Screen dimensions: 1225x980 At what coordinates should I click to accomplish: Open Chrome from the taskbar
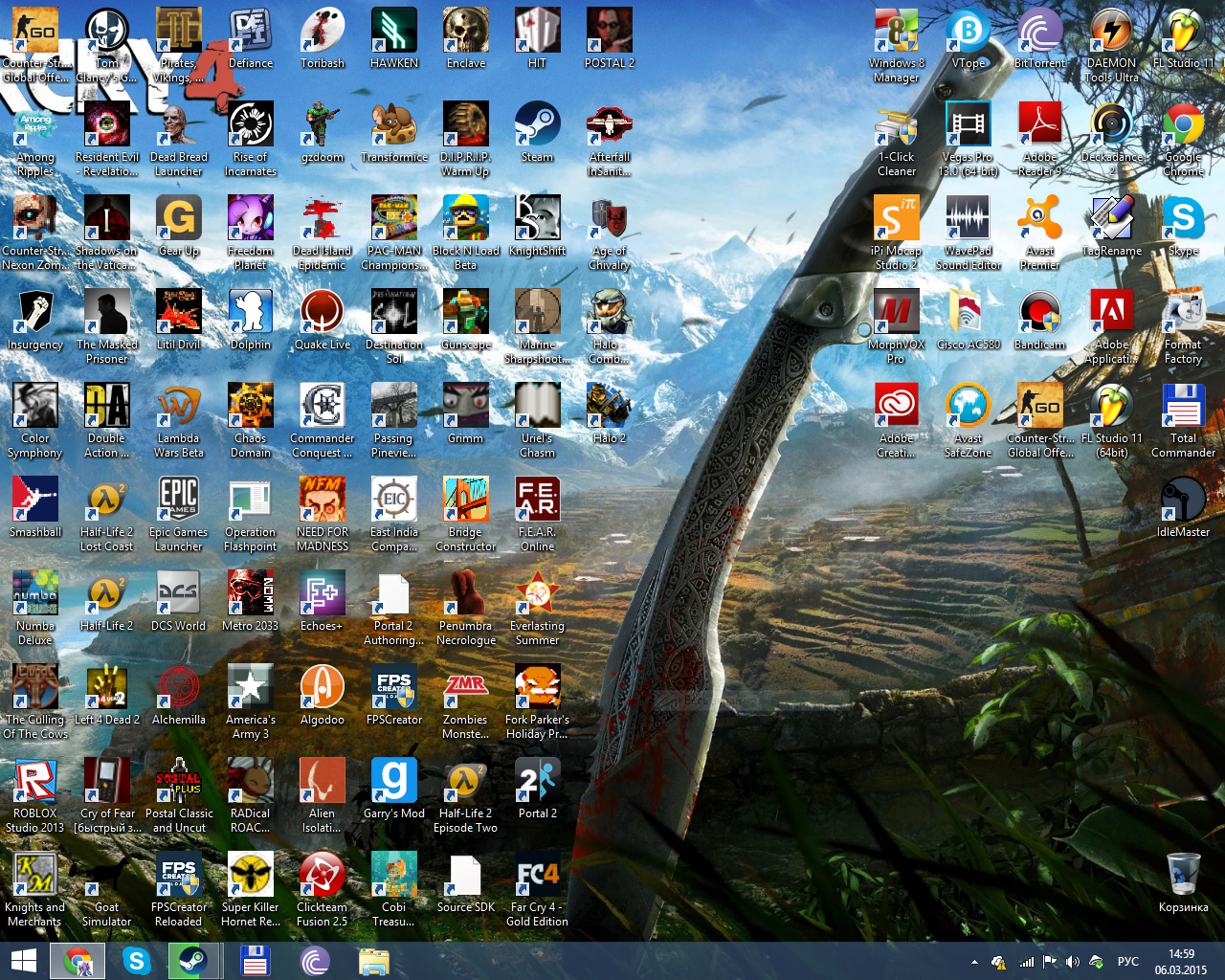(78, 961)
